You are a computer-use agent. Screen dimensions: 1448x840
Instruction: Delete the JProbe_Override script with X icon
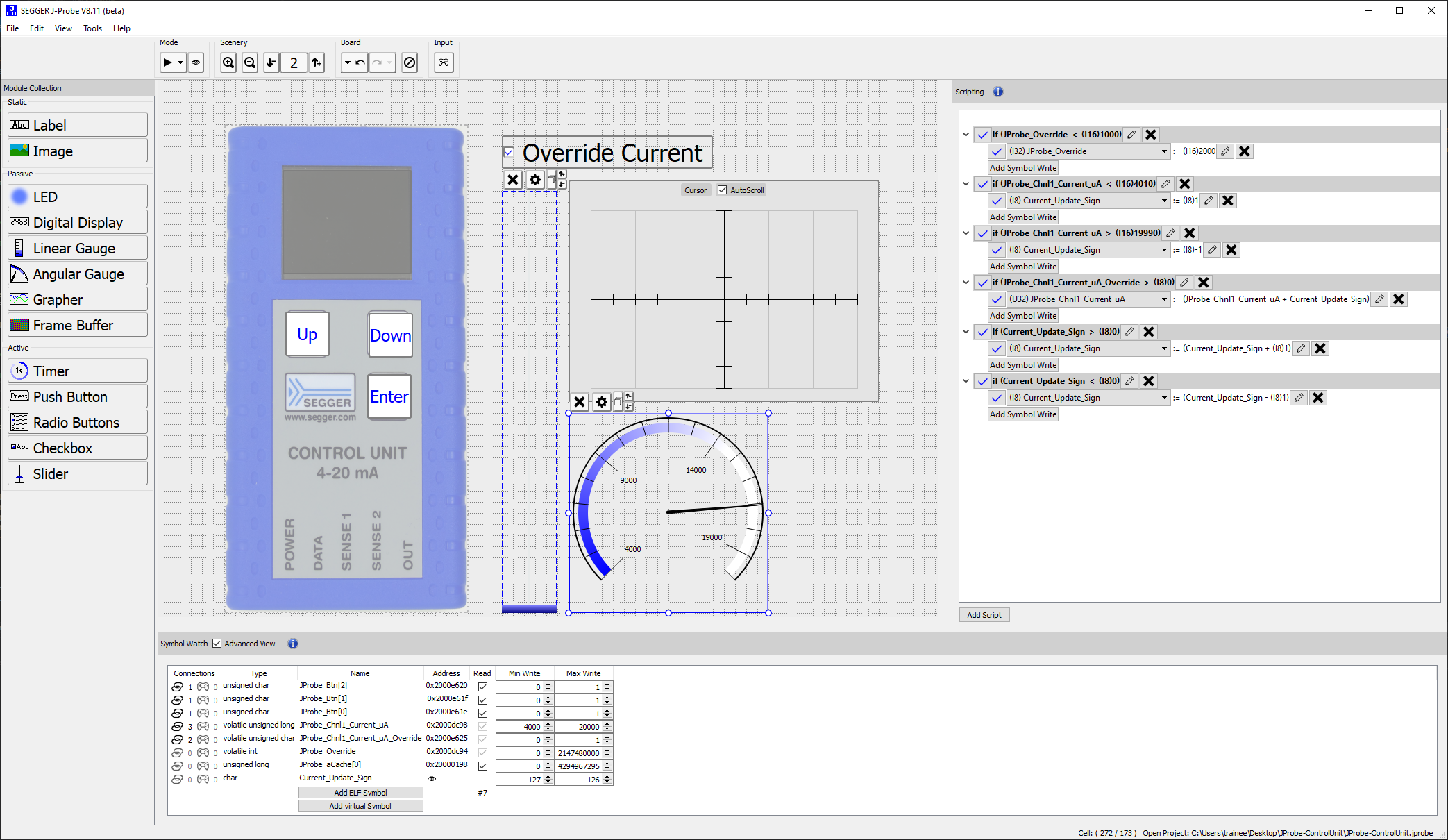coord(1151,135)
